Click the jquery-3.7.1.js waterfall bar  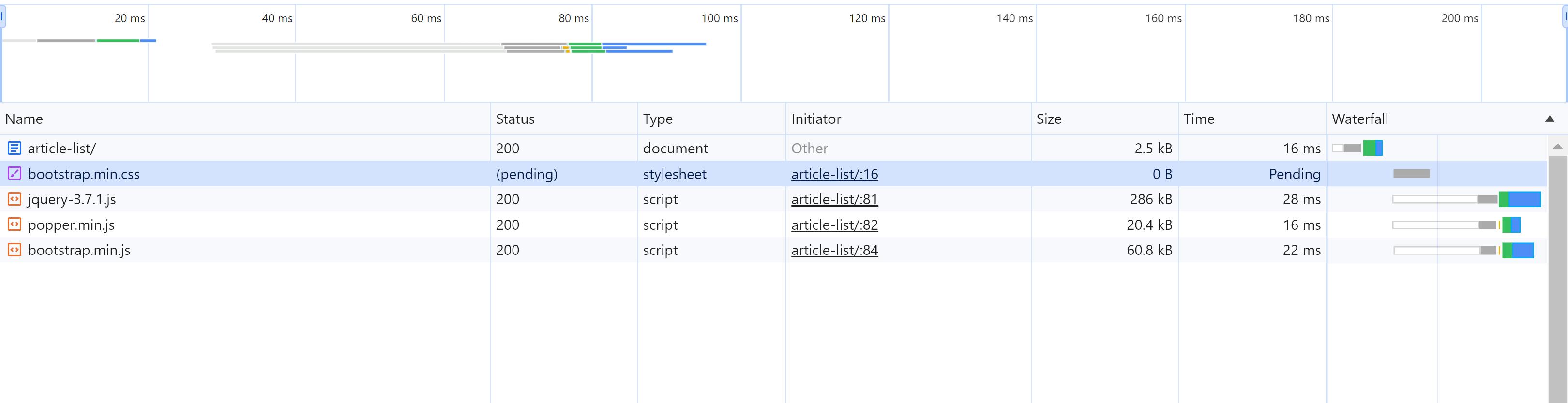coord(1466,199)
